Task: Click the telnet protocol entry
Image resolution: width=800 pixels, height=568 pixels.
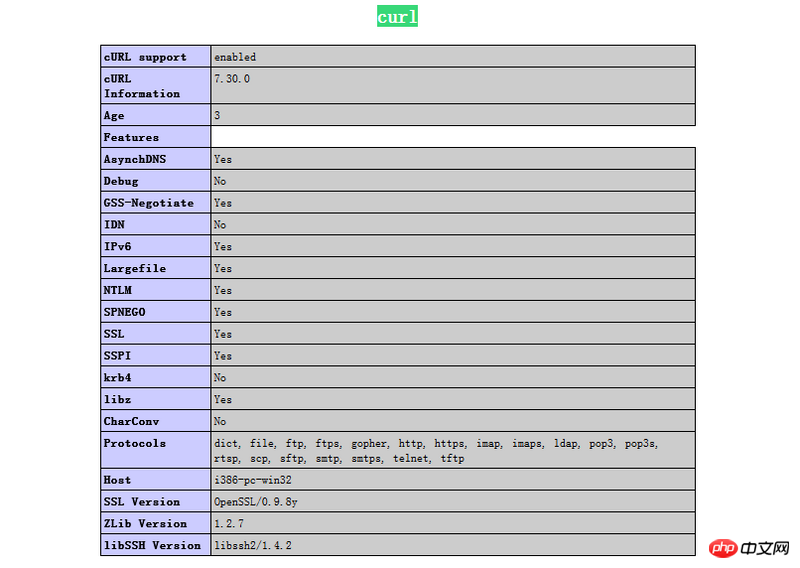Action: pos(411,458)
